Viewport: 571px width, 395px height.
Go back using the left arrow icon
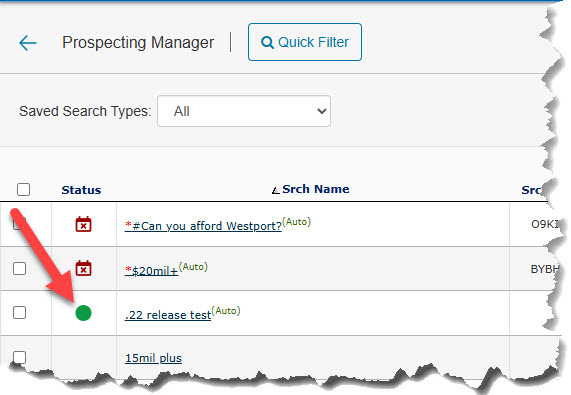click(x=28, y=43)
